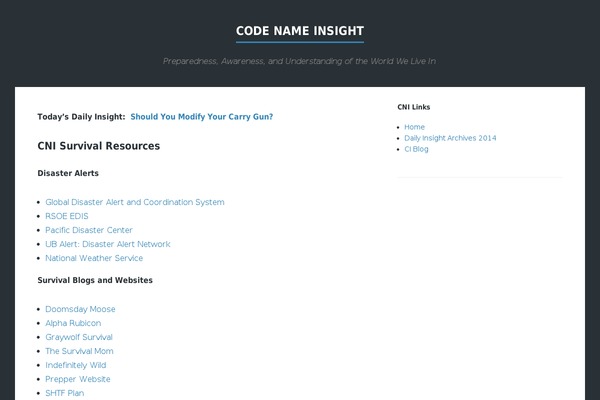Open The Survival Mom link

click(79, 351)
